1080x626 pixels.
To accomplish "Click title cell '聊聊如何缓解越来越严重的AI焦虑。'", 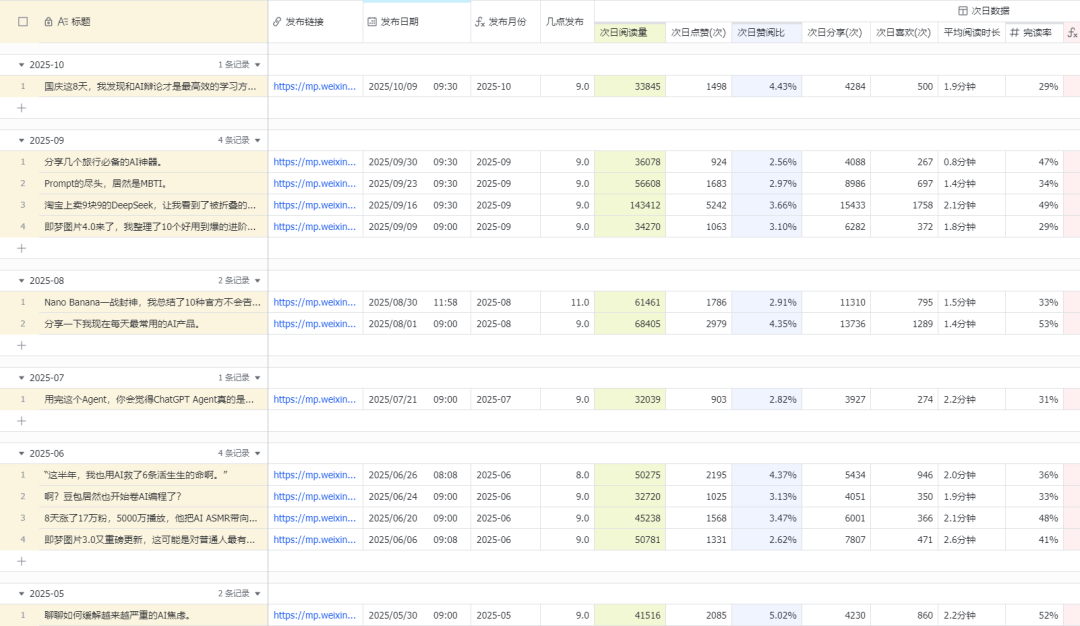I will [x=152, y=616].
